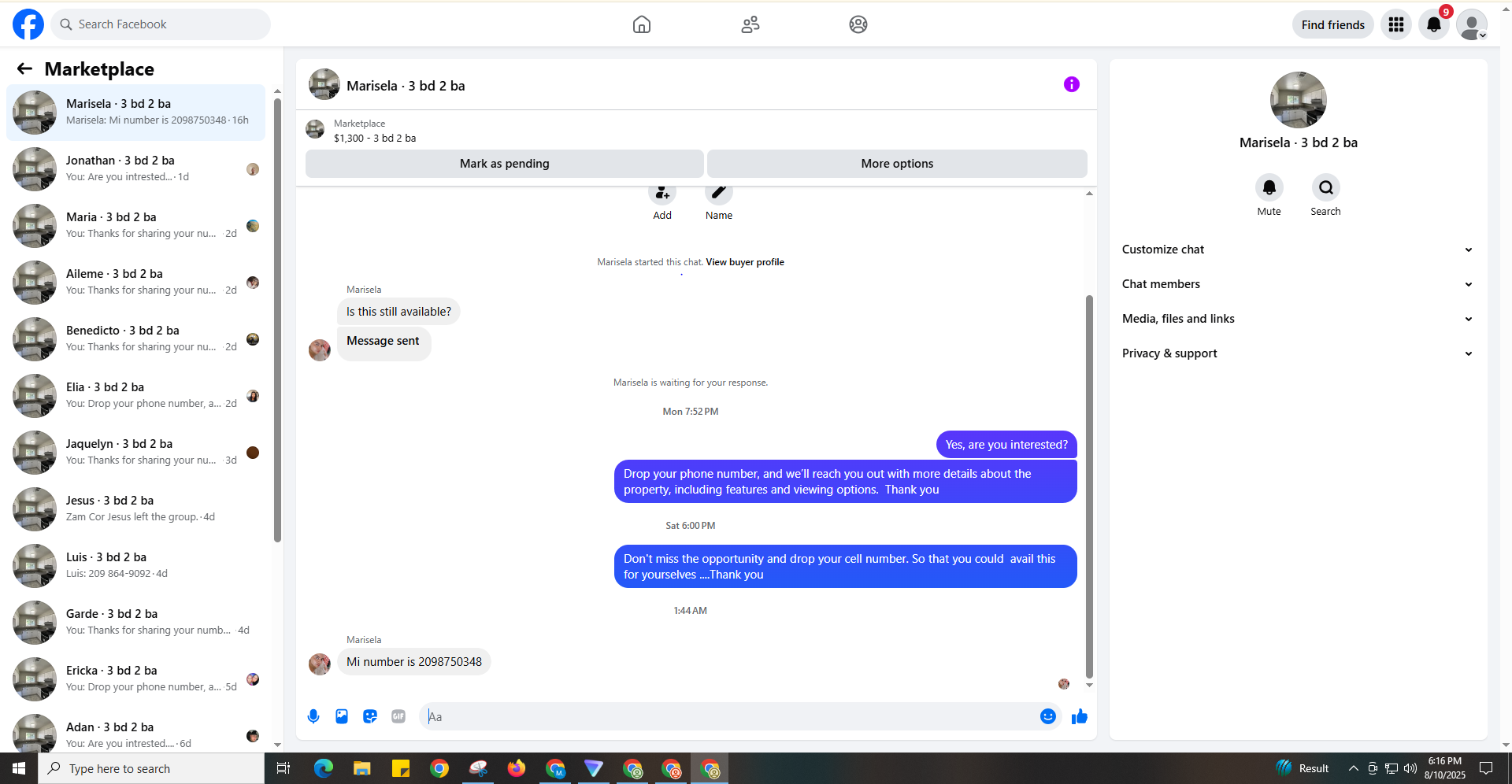
Task: Open Microsoft Edge from the taskbar
Action: point(324,768)
